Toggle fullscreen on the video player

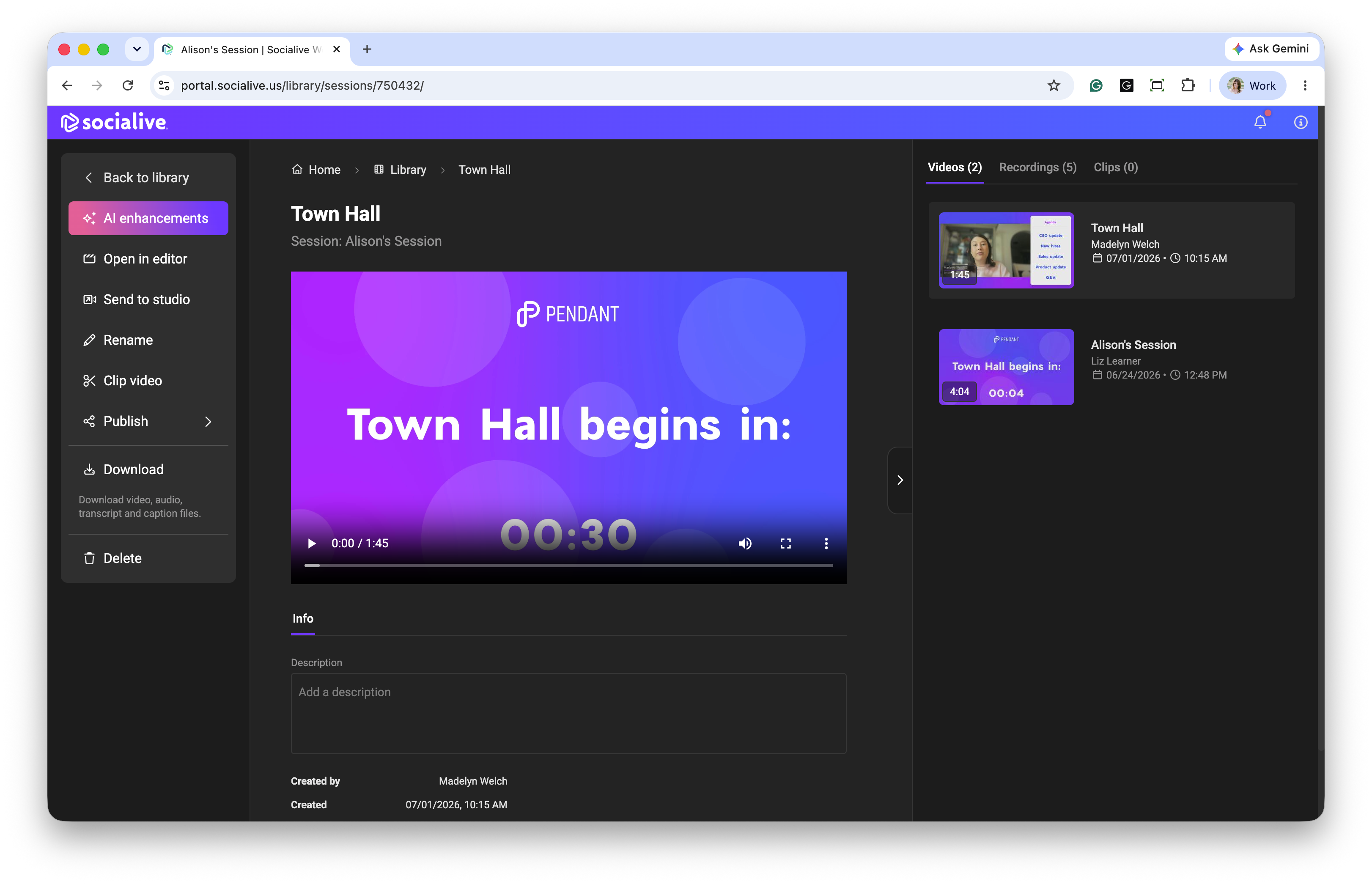pos(785,544)
